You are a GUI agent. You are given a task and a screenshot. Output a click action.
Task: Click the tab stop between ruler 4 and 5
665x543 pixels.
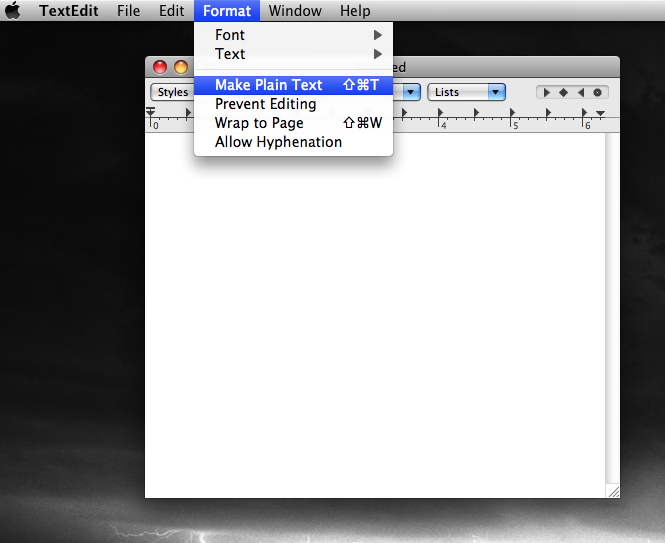tap(476, 112)
